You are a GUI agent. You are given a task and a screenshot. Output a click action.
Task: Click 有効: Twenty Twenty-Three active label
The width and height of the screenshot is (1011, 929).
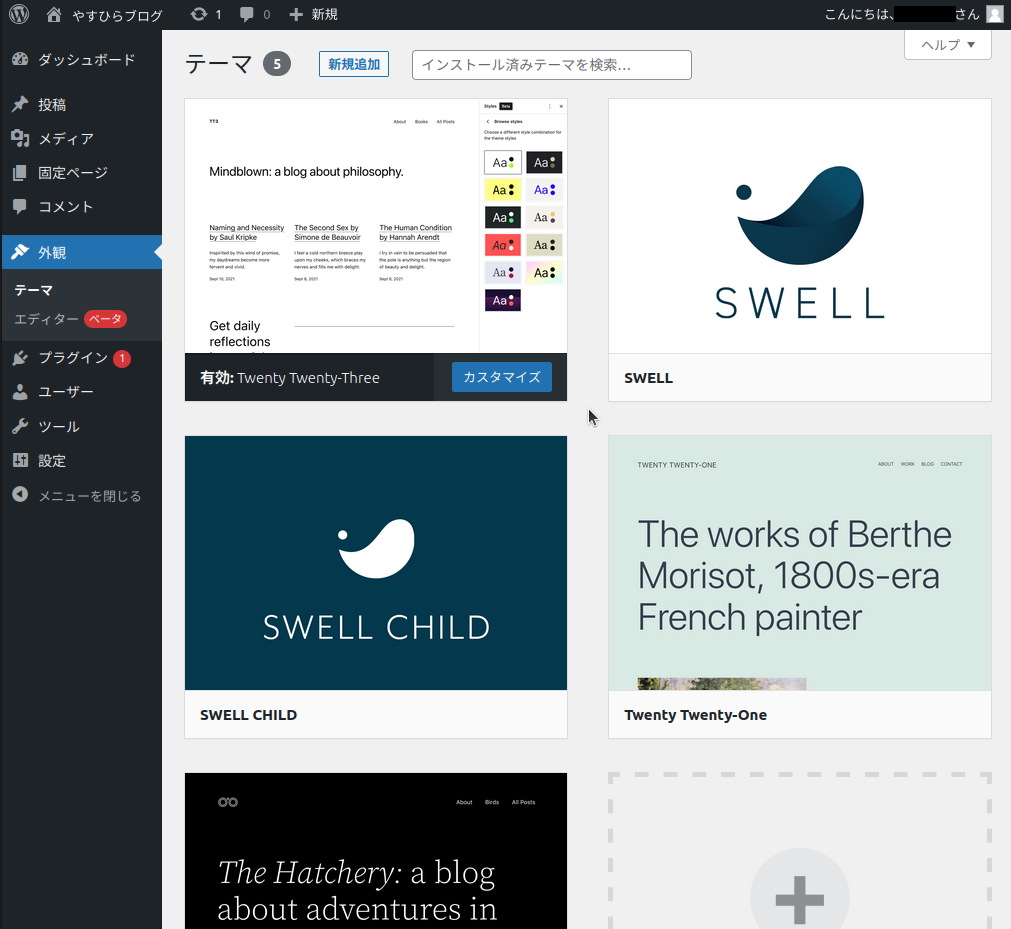click(290, 378)
